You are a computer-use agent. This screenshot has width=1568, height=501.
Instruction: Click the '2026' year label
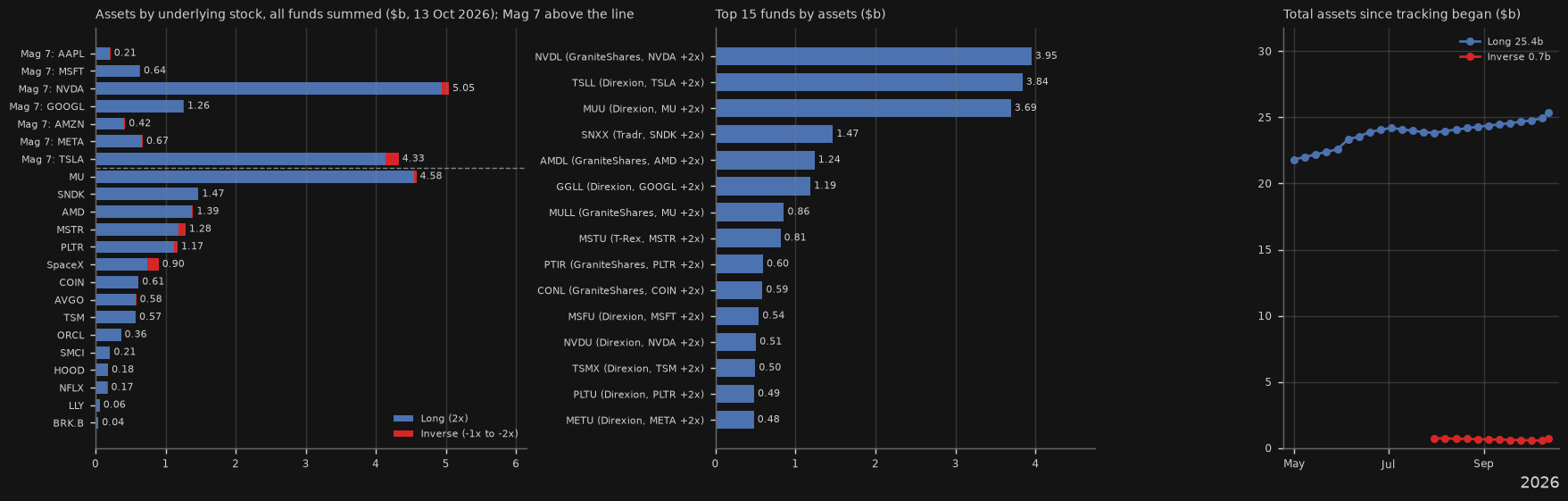pyautogui.click(x=1539, y=483)
